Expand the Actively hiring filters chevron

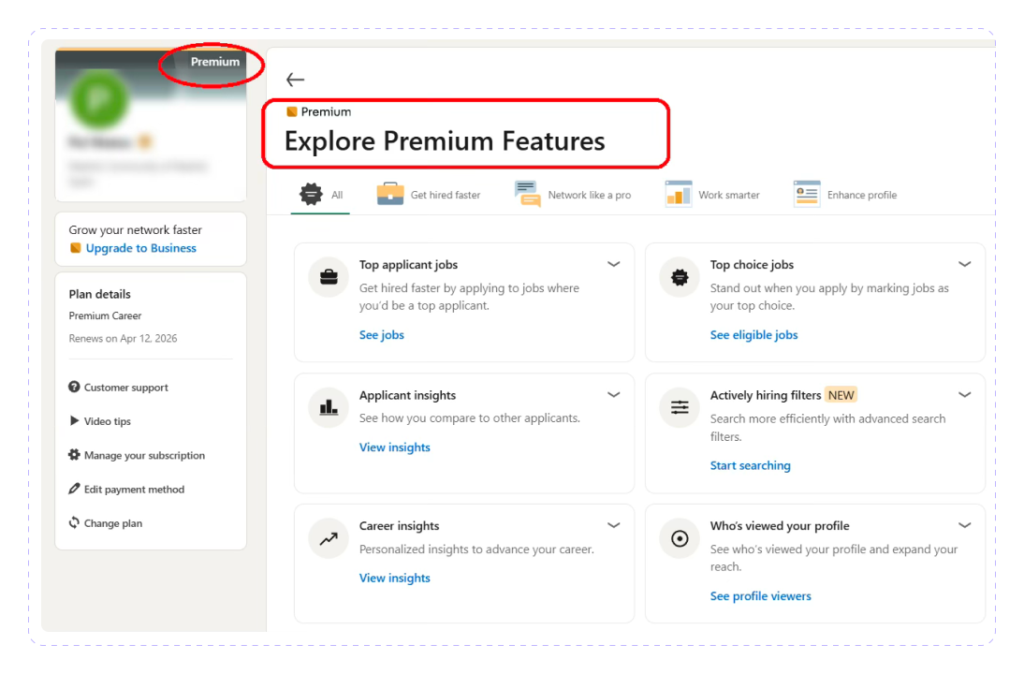click(x=965, y=394)
